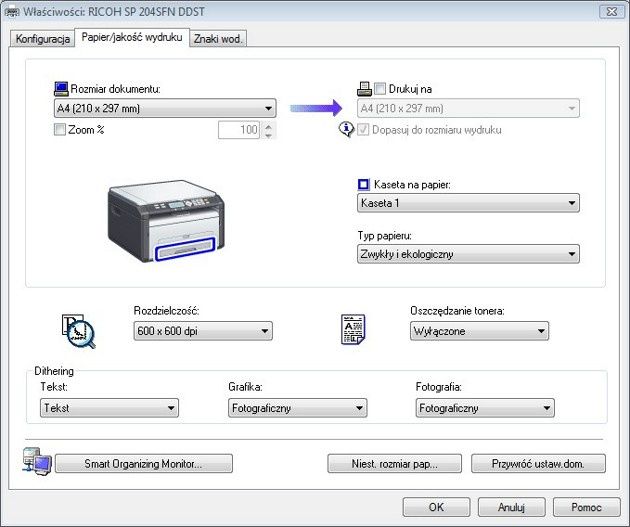Tick the Drukuj na checkbox
The image size is (630, 527).
pos(380,89)
